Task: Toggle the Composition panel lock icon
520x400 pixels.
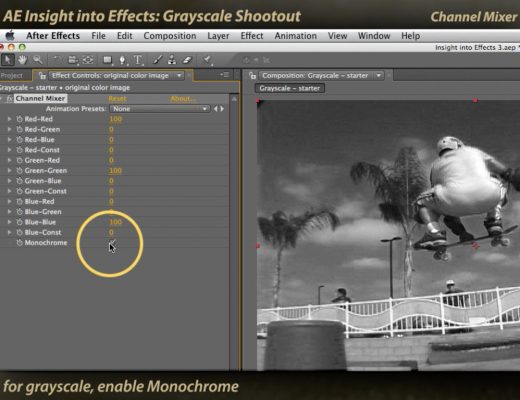Action: click(252, 76)
